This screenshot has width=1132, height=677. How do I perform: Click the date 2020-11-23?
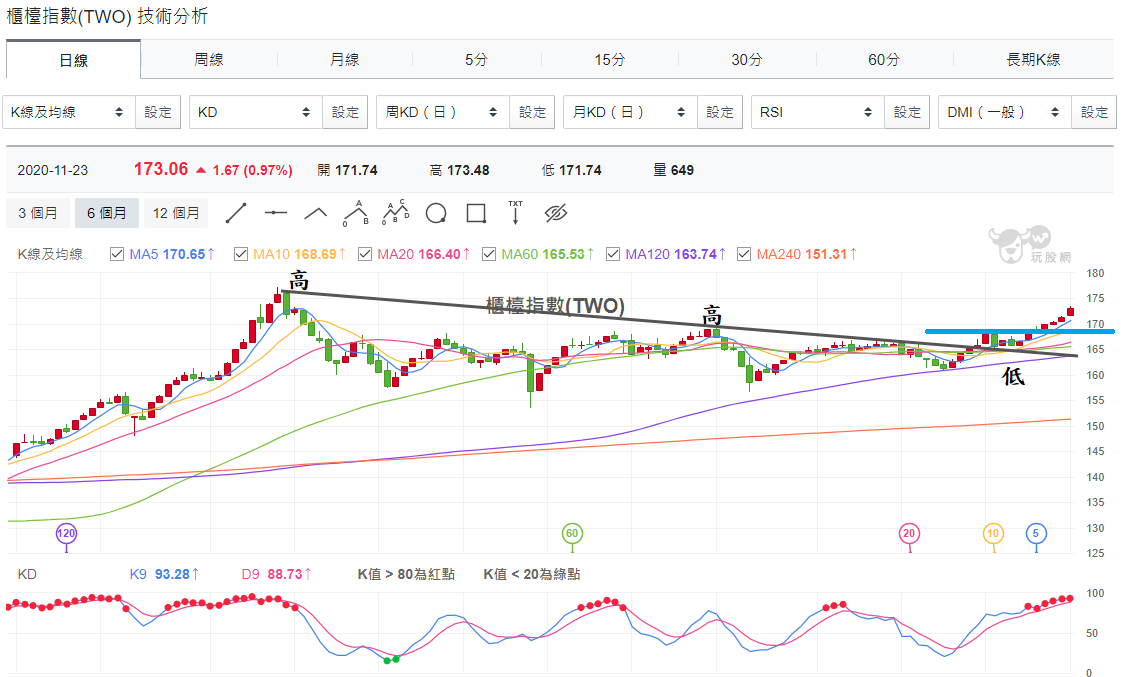[x=53, y=170]
